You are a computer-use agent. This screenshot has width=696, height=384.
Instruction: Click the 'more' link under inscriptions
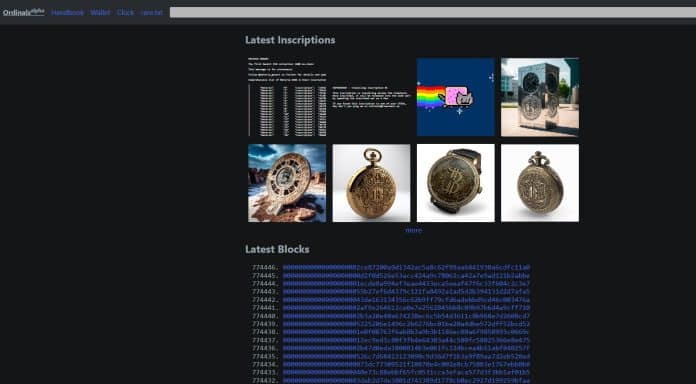point(414,230)
